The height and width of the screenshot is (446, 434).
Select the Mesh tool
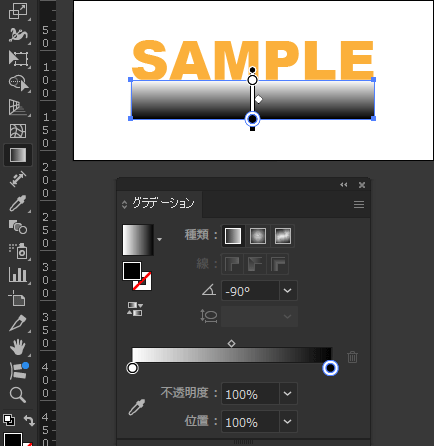[18, 131]
